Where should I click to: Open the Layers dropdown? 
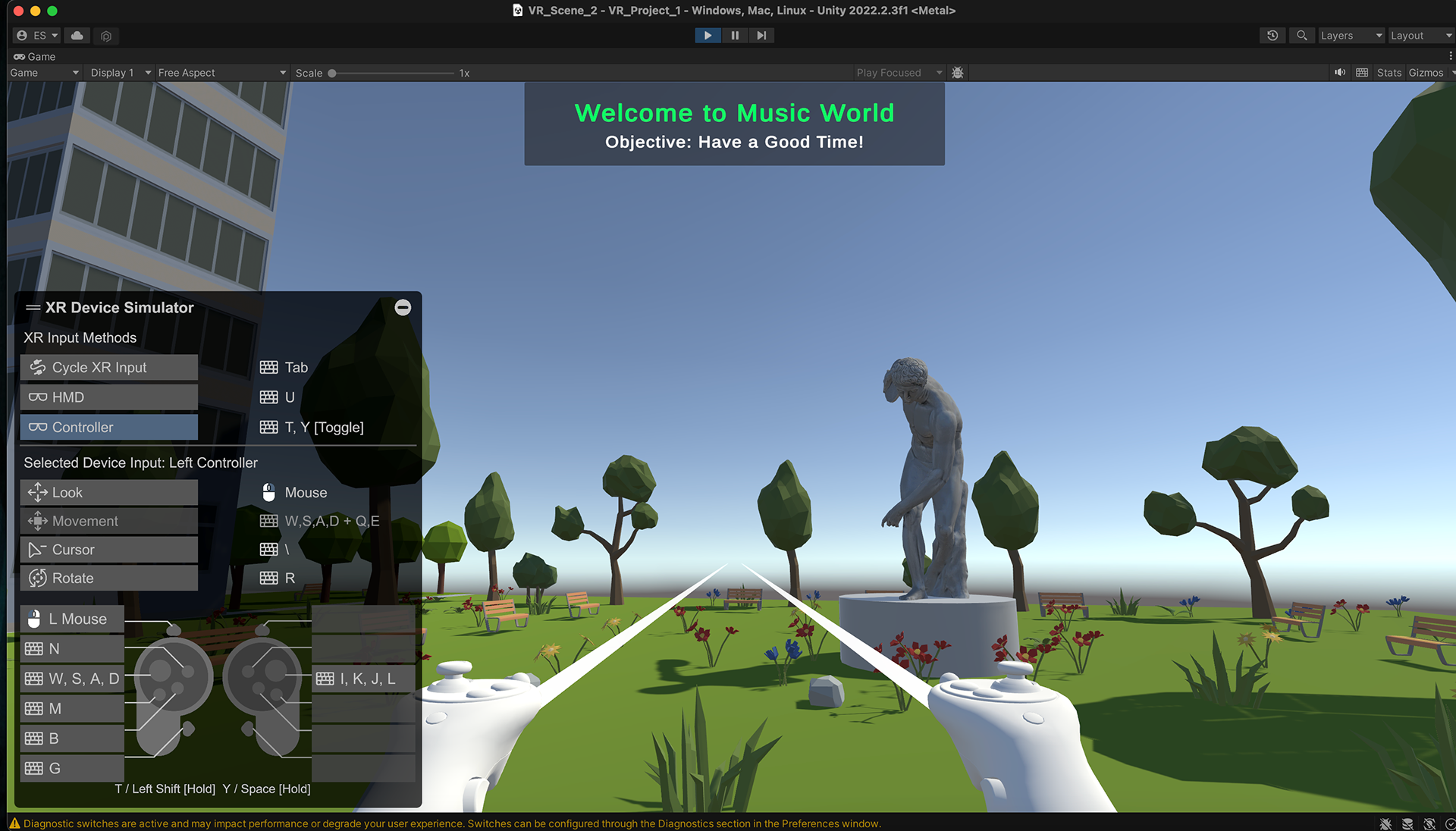point(1351,36)
